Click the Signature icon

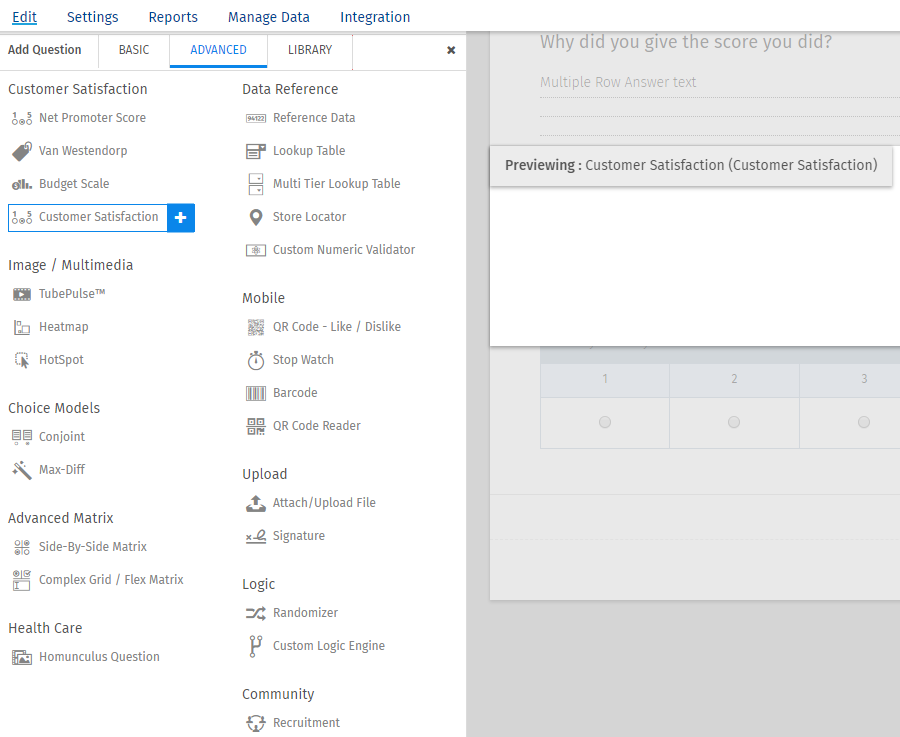pyautogui.click(x=256, y=536)
